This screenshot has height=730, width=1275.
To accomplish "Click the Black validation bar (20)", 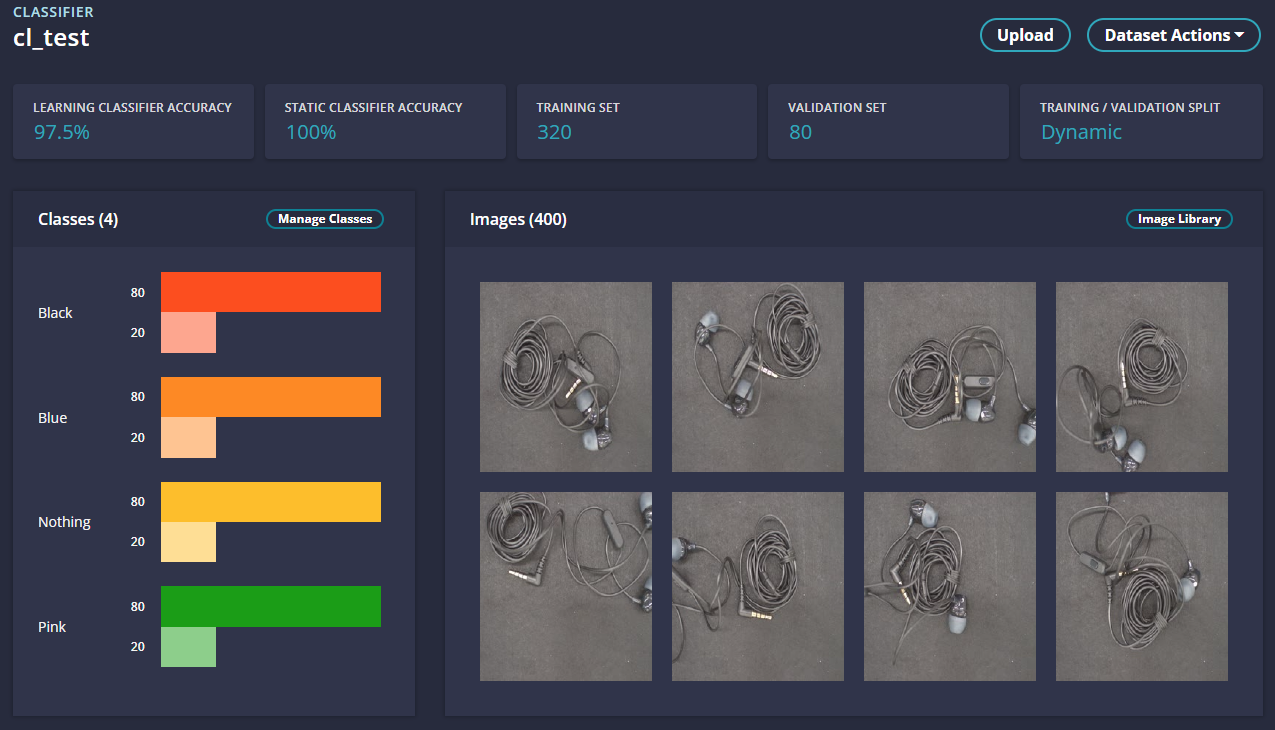I will click(x=188, y=332).
